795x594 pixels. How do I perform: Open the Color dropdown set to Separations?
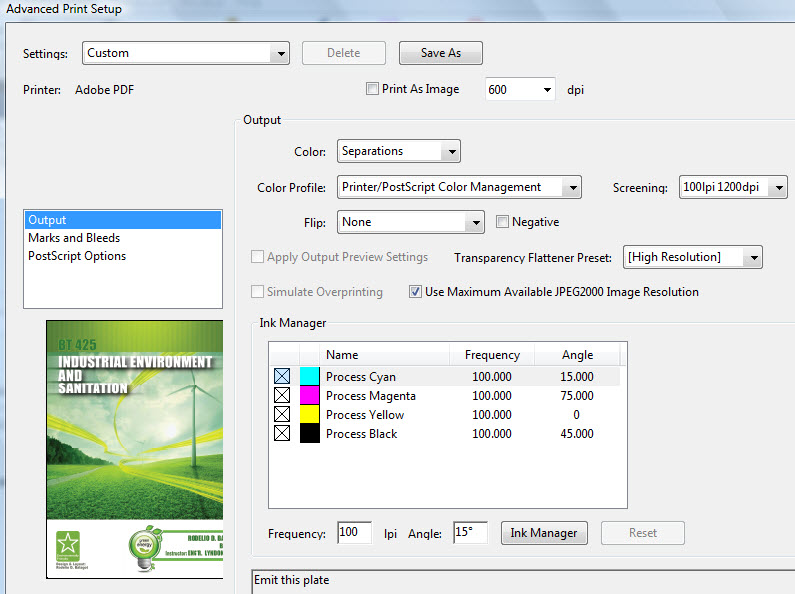(399, 151)
